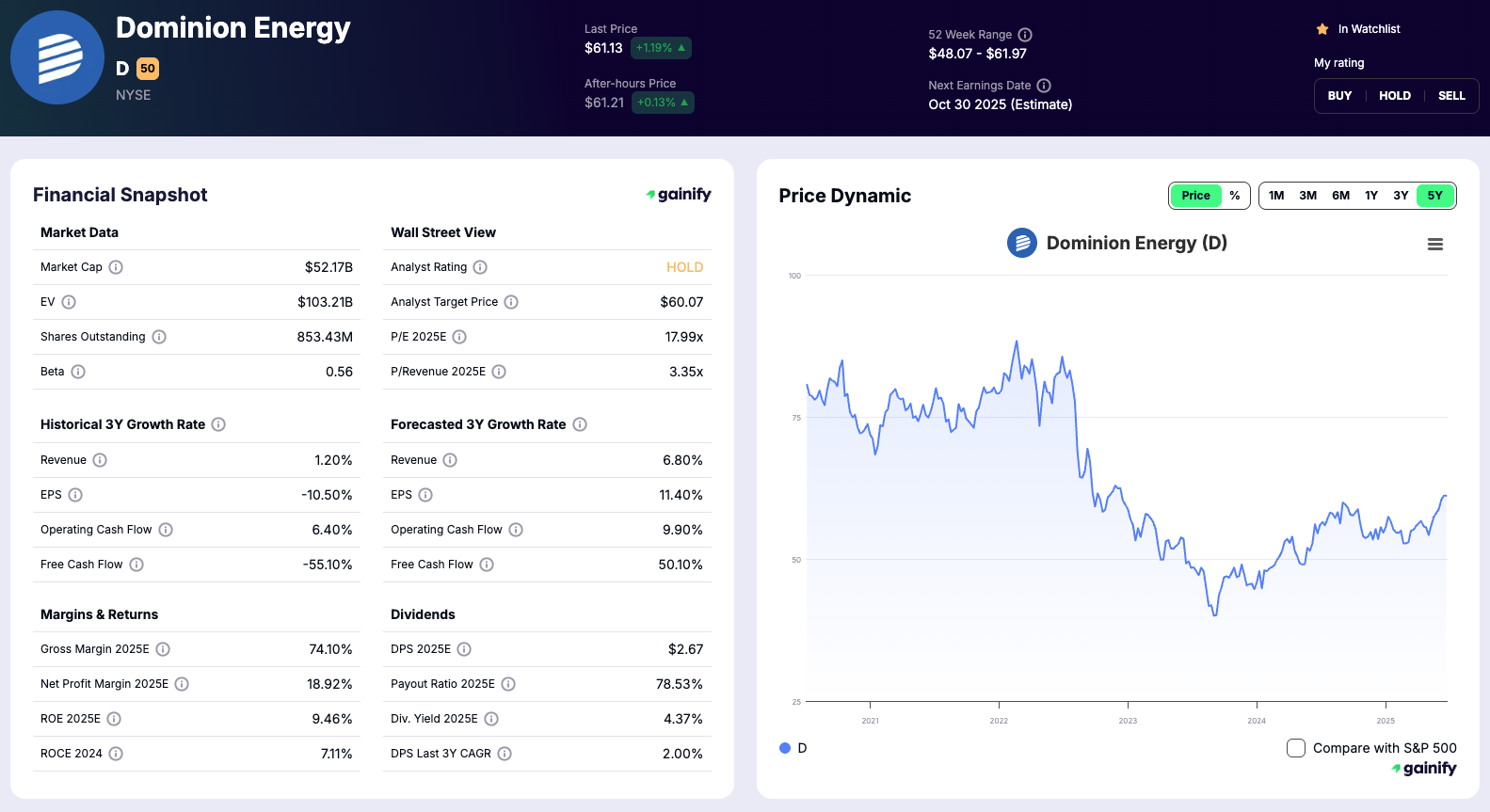Select the 5Y time range
The image size is (1490, 812).
(x=1435, y=196)
